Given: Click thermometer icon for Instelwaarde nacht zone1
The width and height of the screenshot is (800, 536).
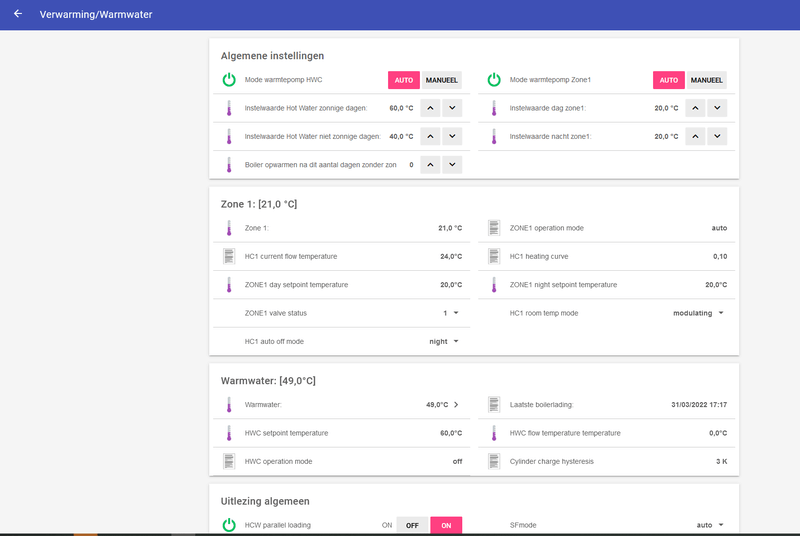Looking at the screenshot, I should coord(494,137).
